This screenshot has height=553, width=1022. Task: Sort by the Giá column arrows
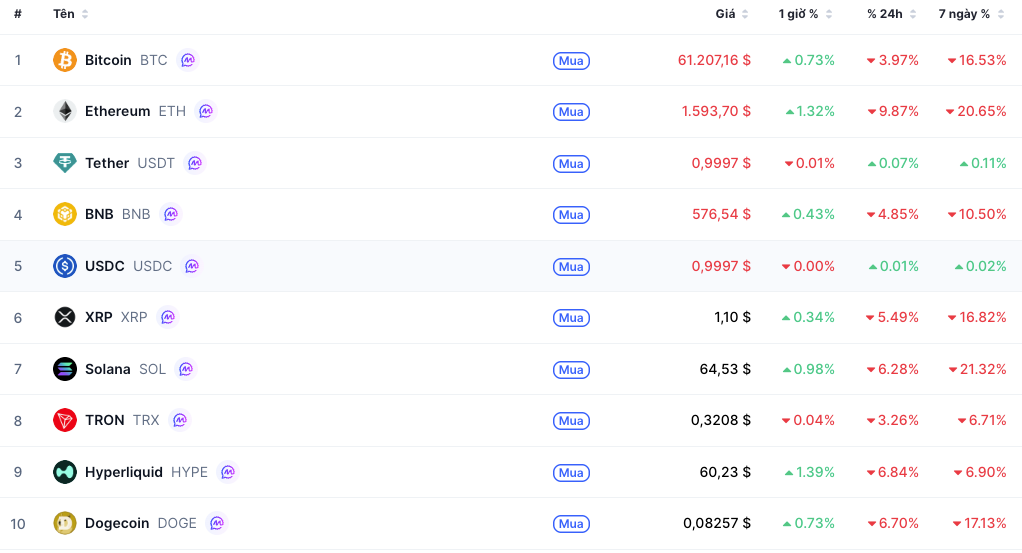[745, 14]
